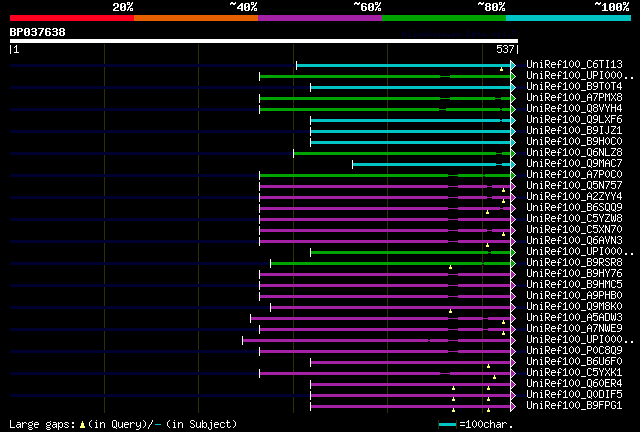The width and height of the screenshot is (640, 432).
Task: Open hit UniRef100_C6TI13
Action: point(574,65)
